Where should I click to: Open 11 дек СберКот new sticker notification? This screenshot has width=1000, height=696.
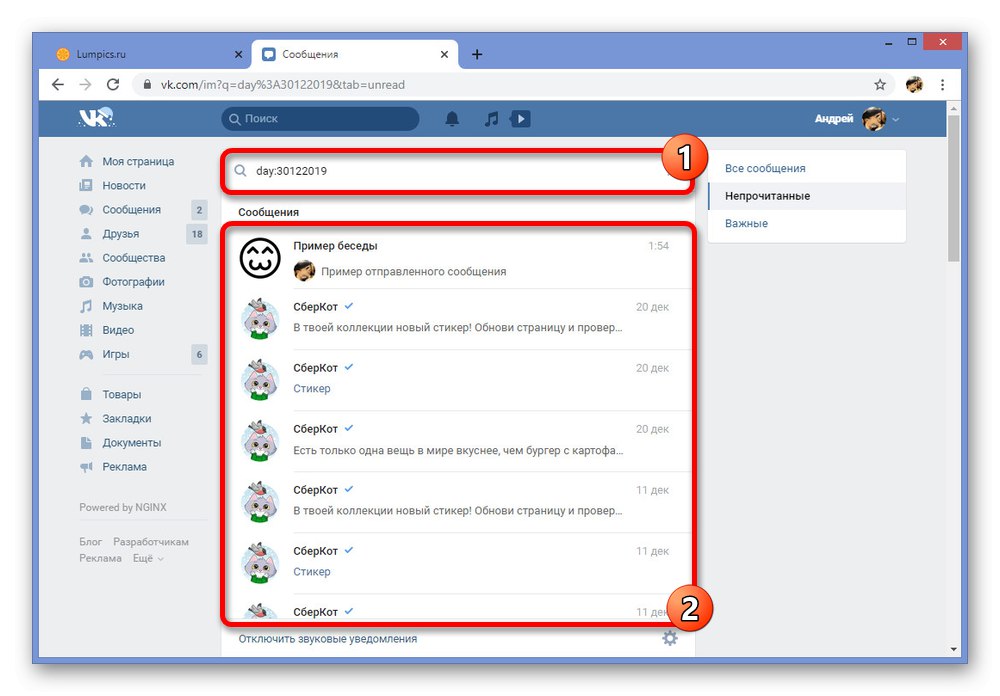[x=457, y=502]
